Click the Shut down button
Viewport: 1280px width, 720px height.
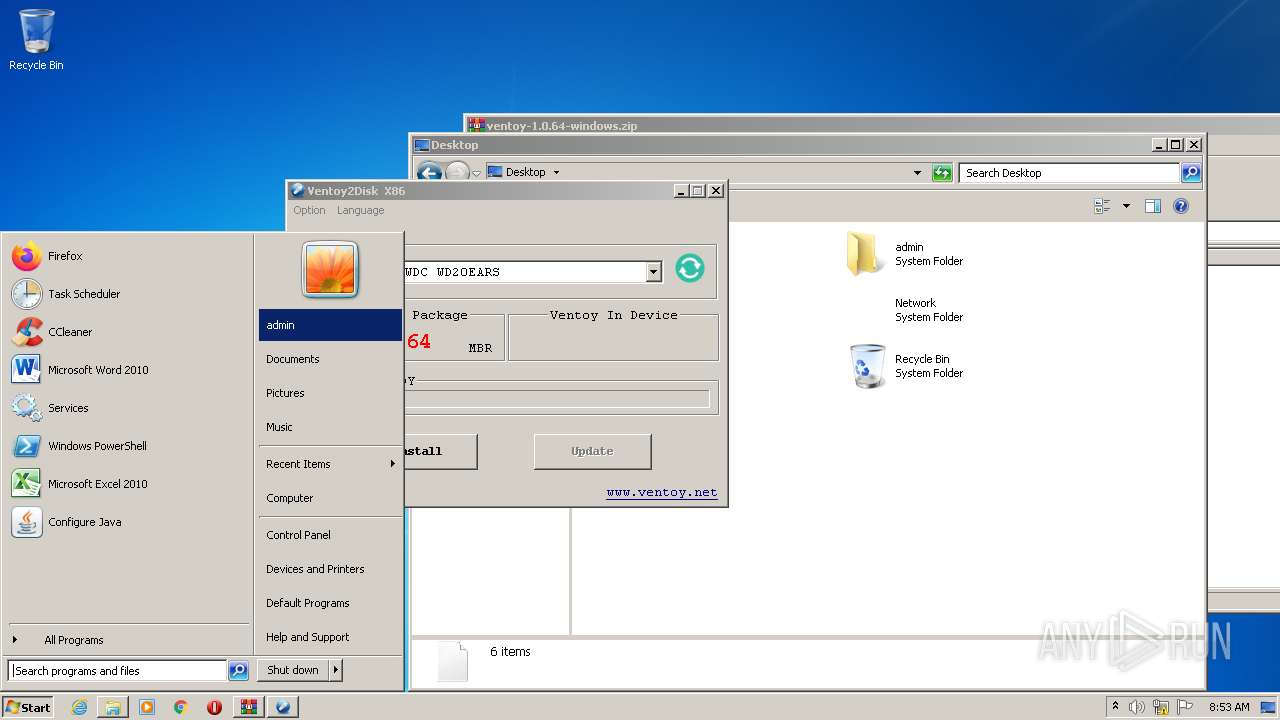point(293,670)
